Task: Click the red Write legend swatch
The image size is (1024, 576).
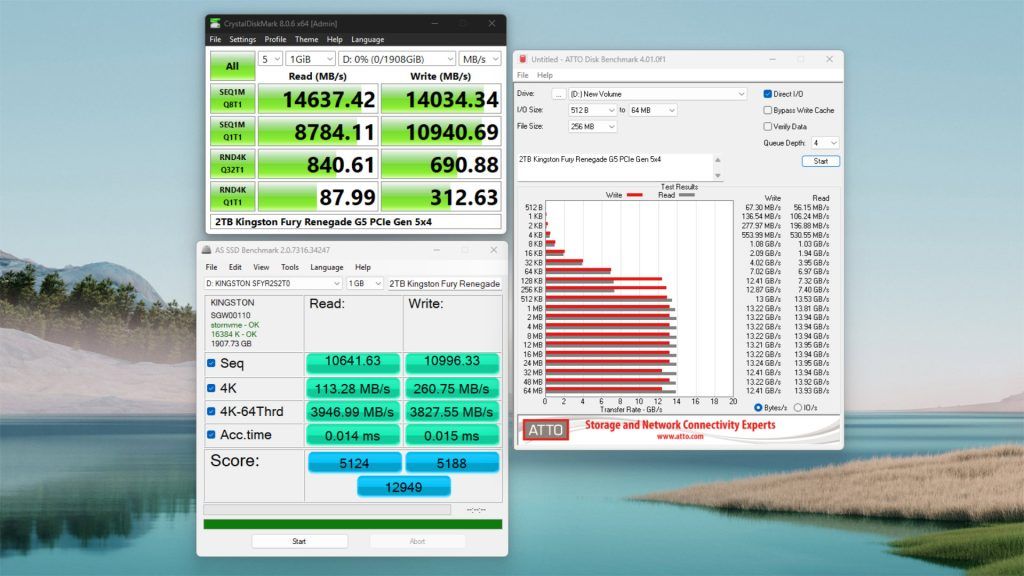Action: click(635, 195)
